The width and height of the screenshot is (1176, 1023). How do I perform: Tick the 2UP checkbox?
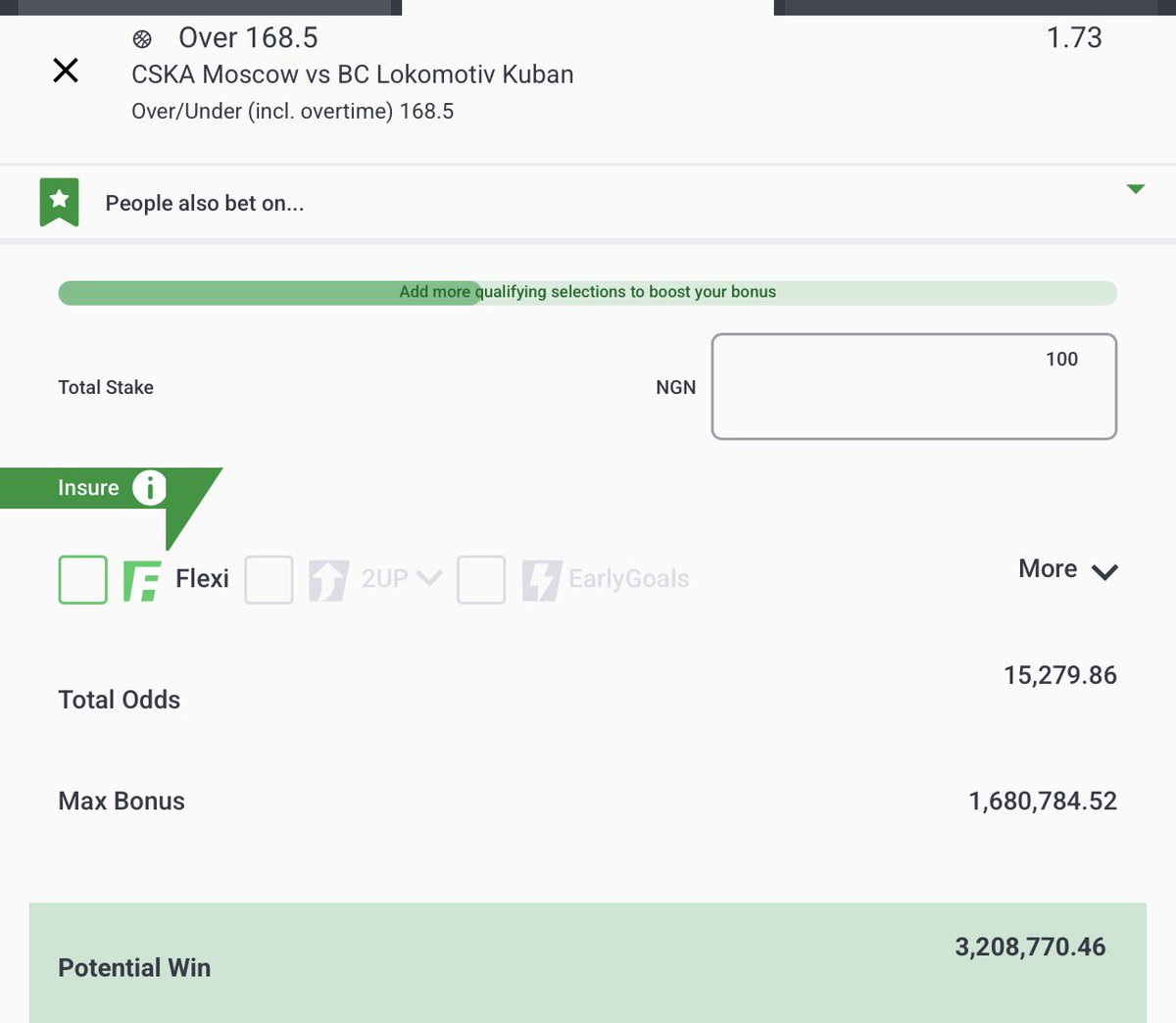pos(269,579)
